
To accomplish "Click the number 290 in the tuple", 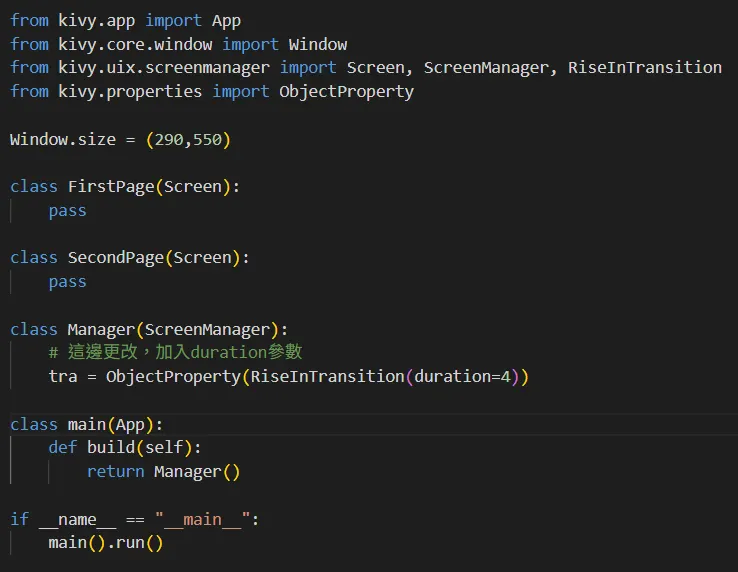I will pos(169,140).
